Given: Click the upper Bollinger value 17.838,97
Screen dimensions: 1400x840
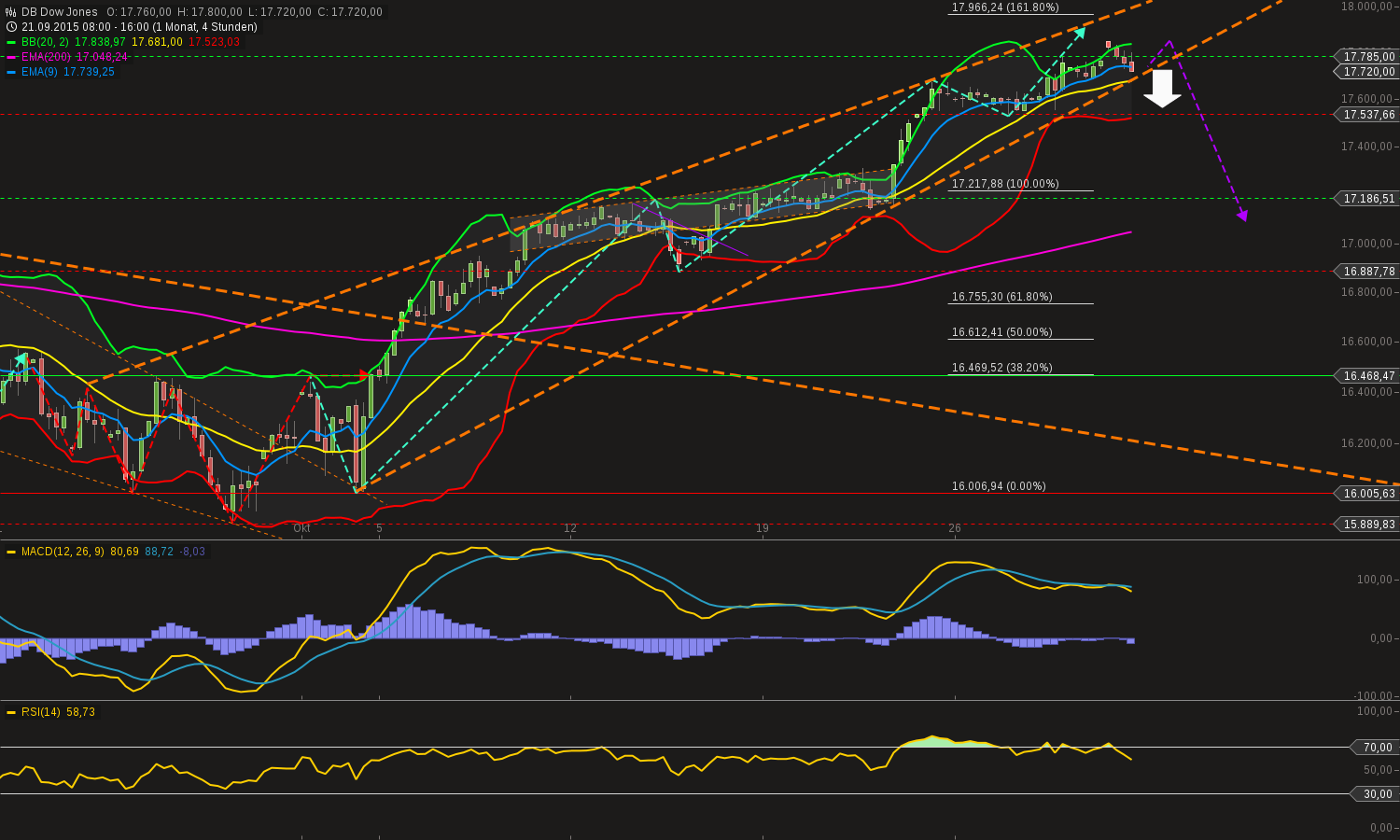Looking at the screenshot, I should click(x=101, y=42).
